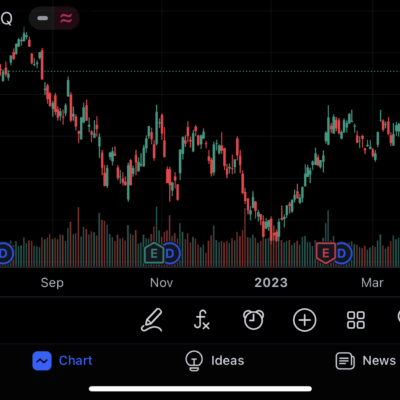400x400 pixels.
Task: Open the four-square layout grid icon
Action: click(x=356, y=320)
